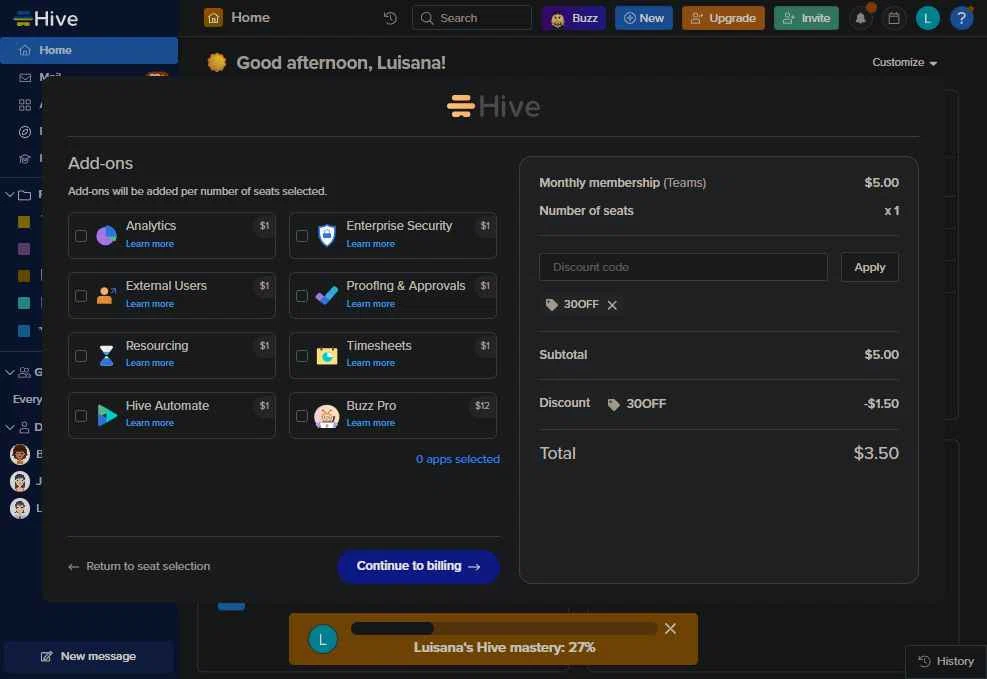Select the blue project color square in the sidebar
This screenshot has height=679, width=987.
pos(24,331)
